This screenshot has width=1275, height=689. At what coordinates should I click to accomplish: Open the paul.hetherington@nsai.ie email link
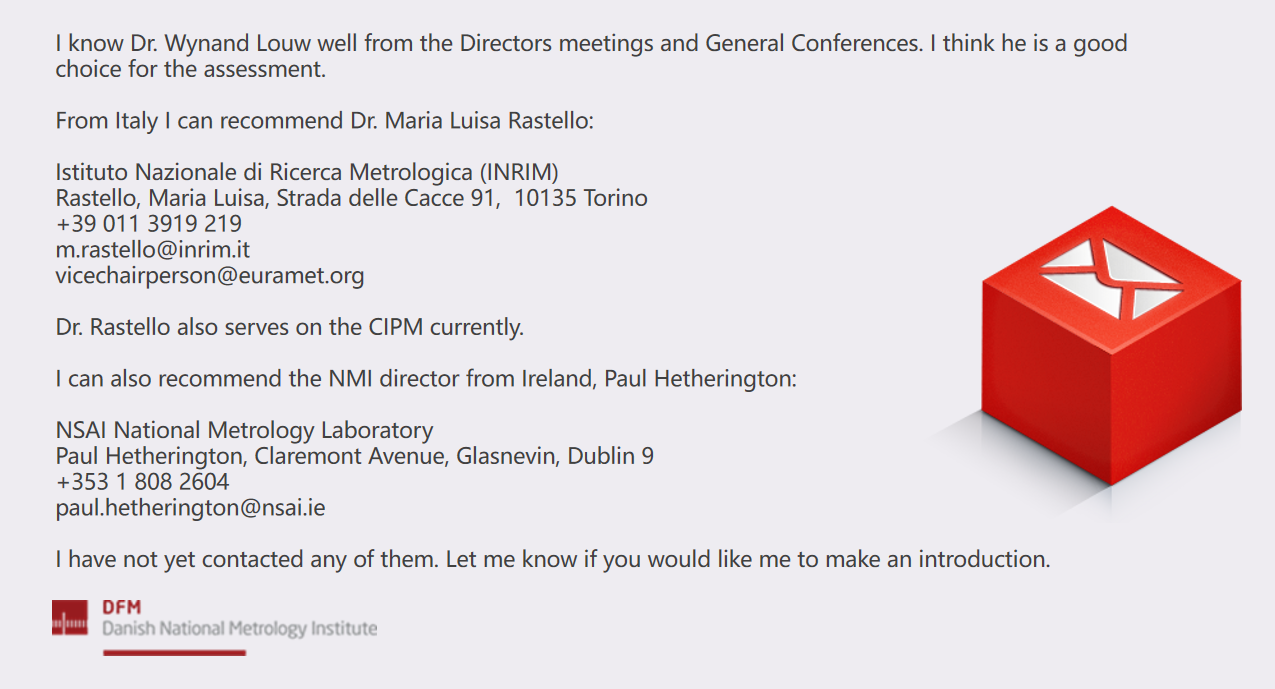click(x=191, y=507)
